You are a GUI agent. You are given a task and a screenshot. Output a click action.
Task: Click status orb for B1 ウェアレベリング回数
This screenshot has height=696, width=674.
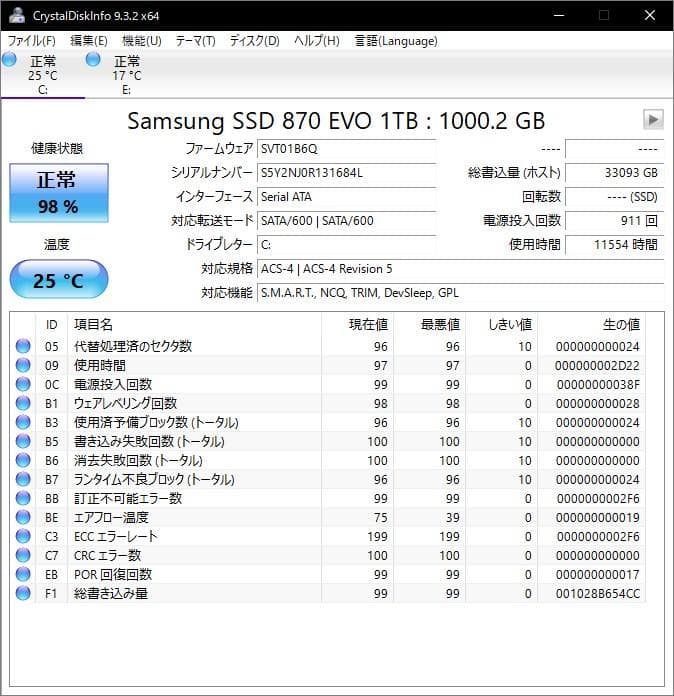(23, 403)
